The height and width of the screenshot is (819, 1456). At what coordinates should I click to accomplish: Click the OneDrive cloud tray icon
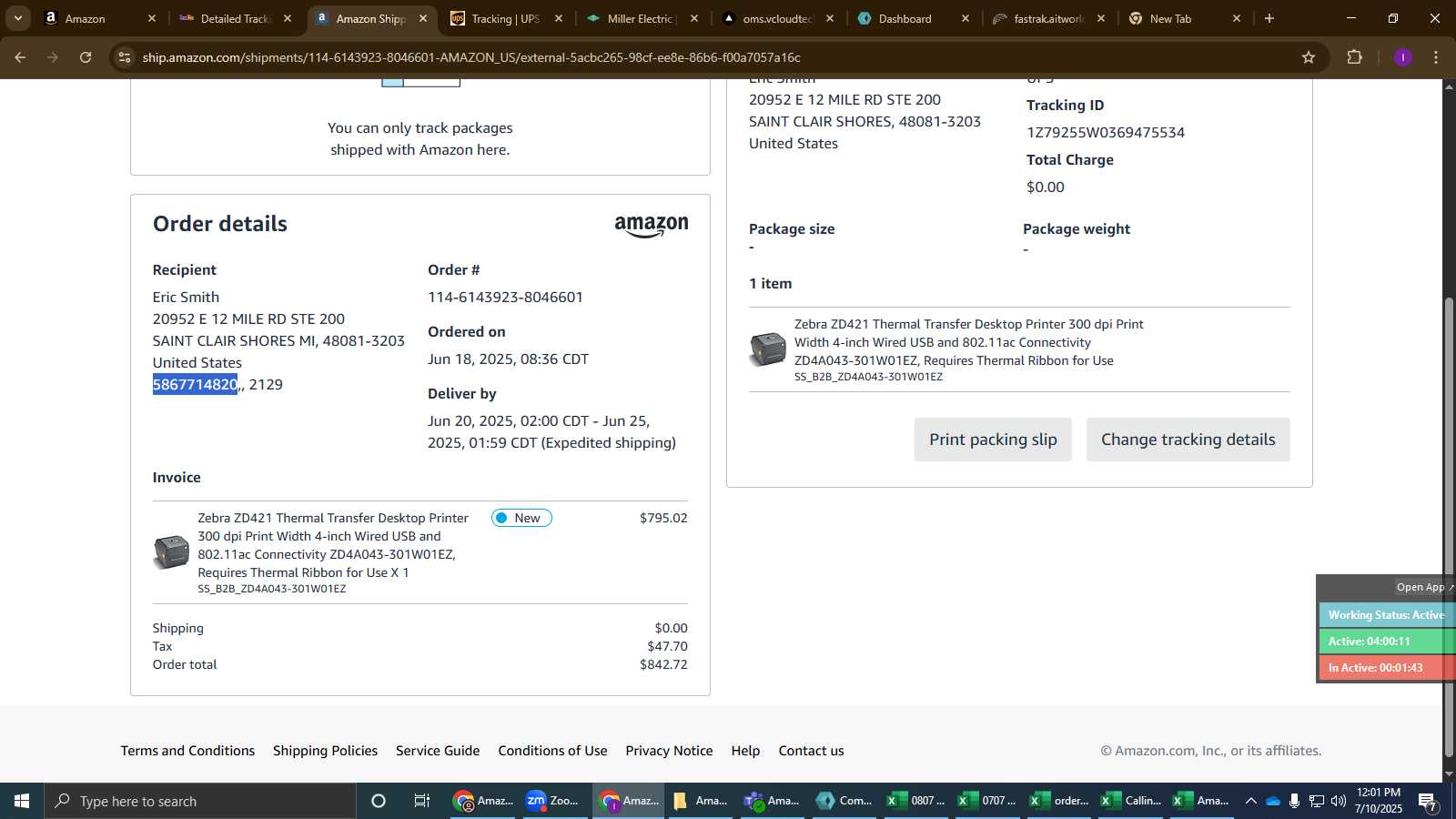(x=1273, y=801)
